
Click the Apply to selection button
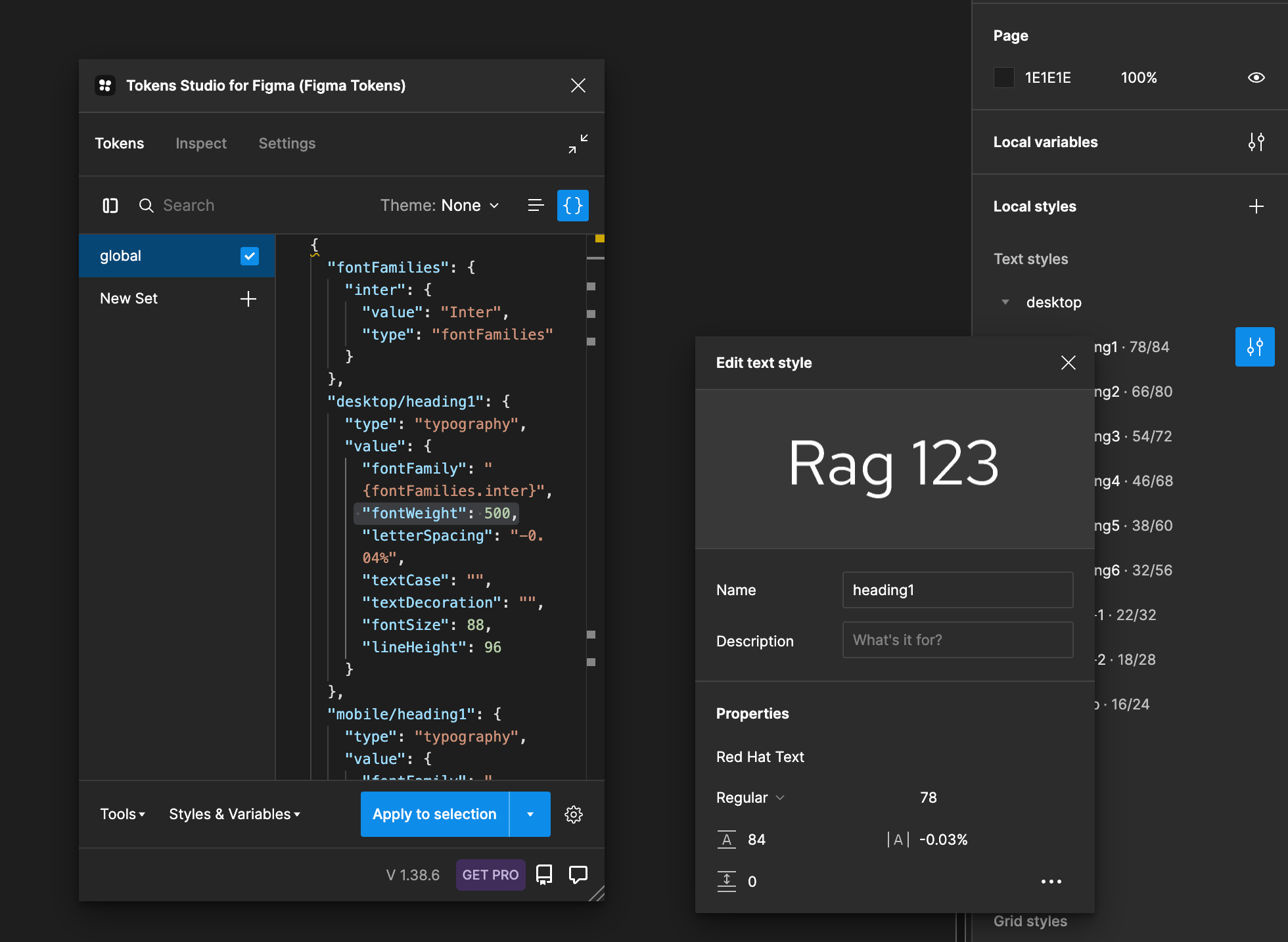[434, 814]
